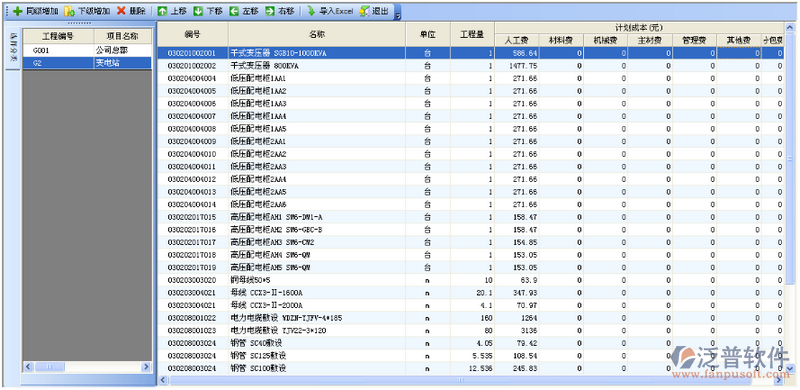The height and width of the screenshot is (390, 800).
Task: Add a sub-level item with 下级增加
Action: point(87,11)
